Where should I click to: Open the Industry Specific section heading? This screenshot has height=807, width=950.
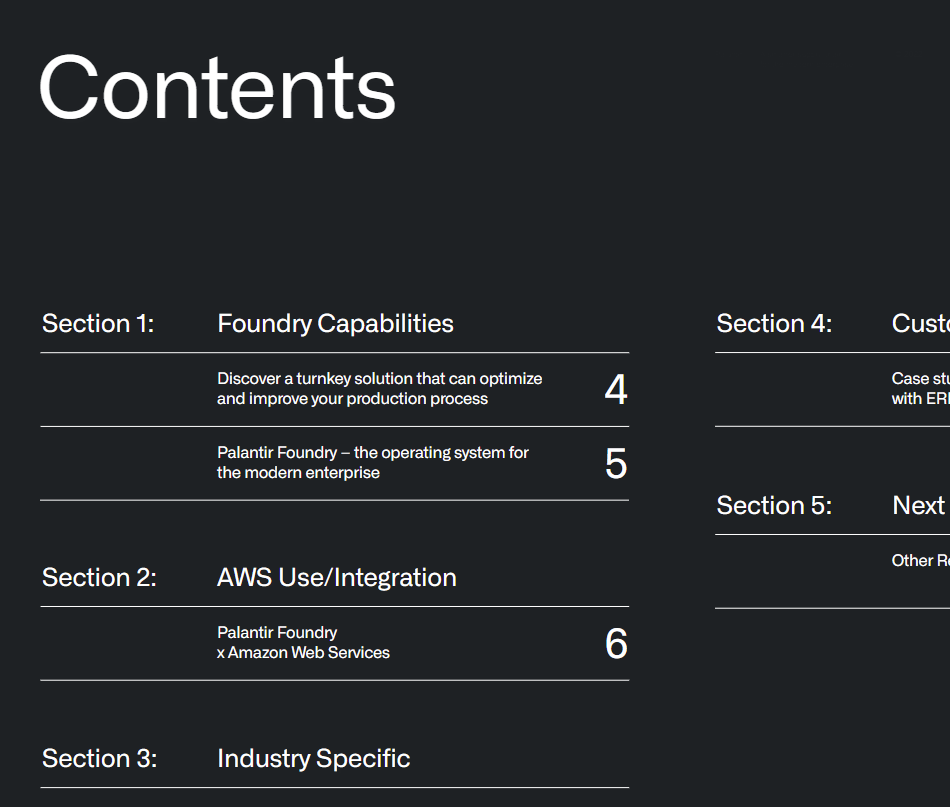tap(313, 759)
